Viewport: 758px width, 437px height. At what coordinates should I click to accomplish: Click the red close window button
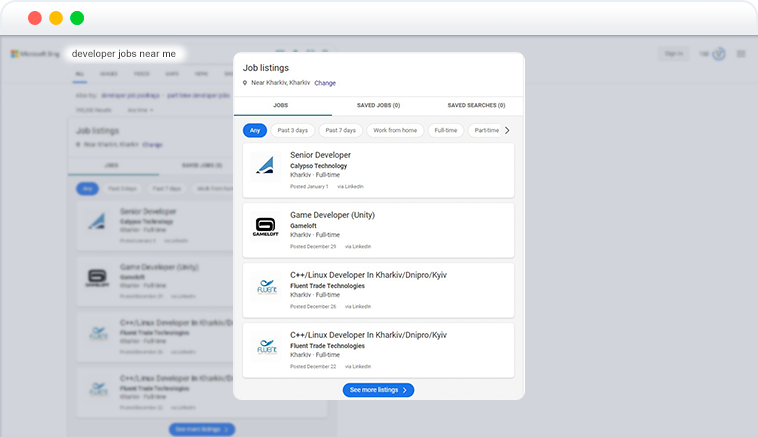point(35,18)
